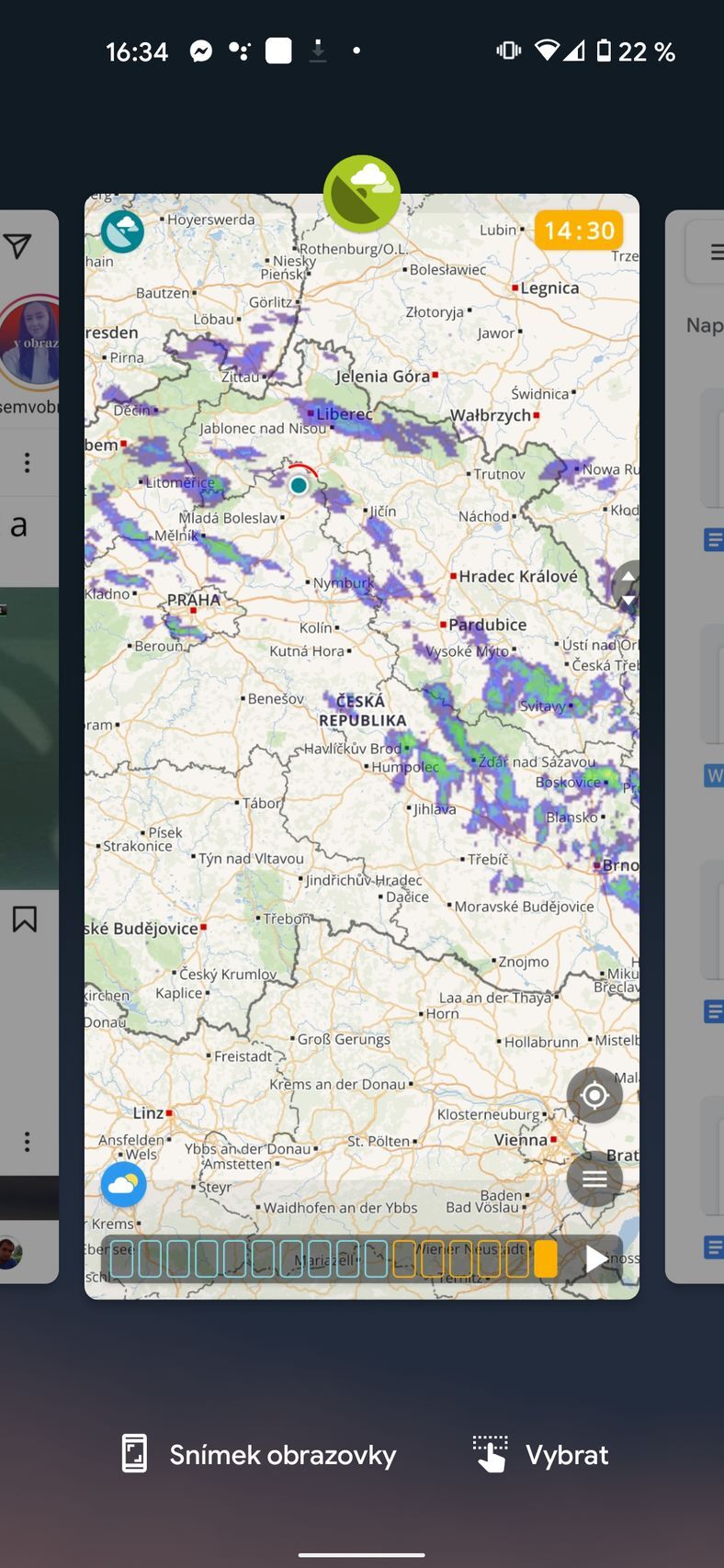Open hamburger menu on right app card
This screenshot has height=1568, width=724.
pos(714,252)
